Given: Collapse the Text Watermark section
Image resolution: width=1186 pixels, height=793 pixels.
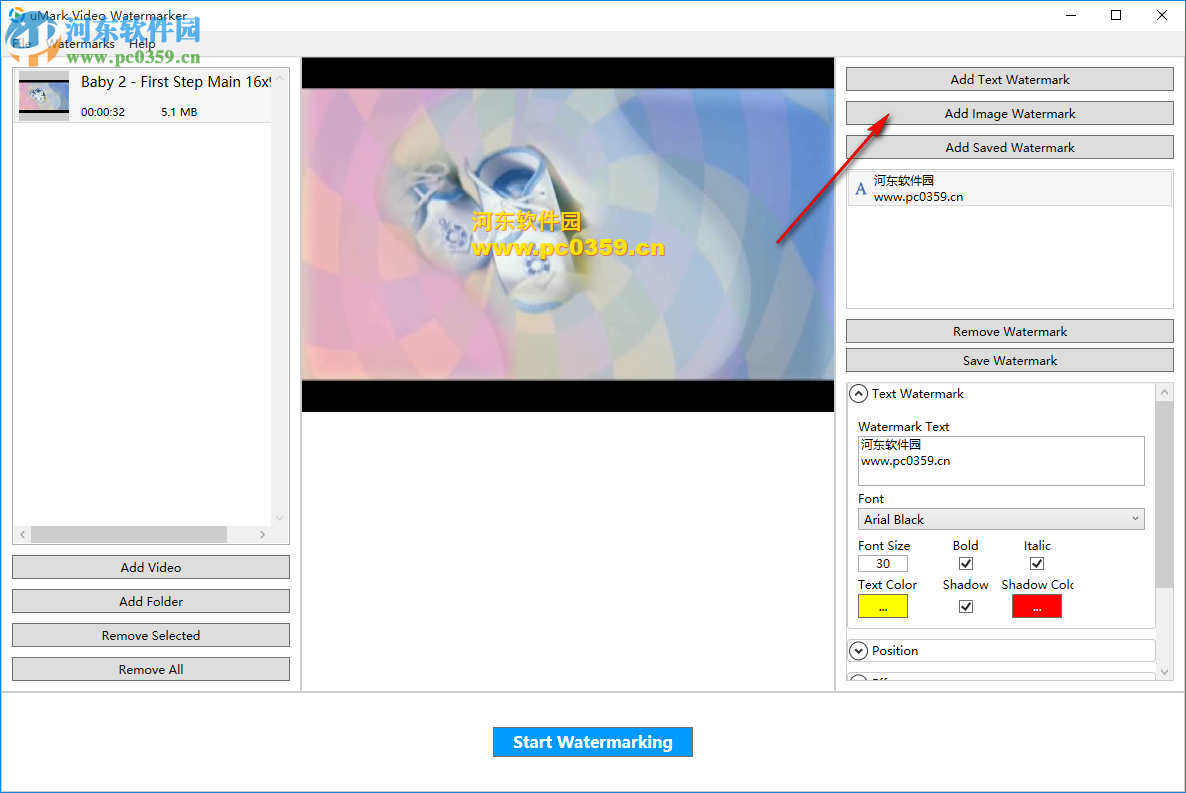Looking at the screenshot, I should coord(858,393).
